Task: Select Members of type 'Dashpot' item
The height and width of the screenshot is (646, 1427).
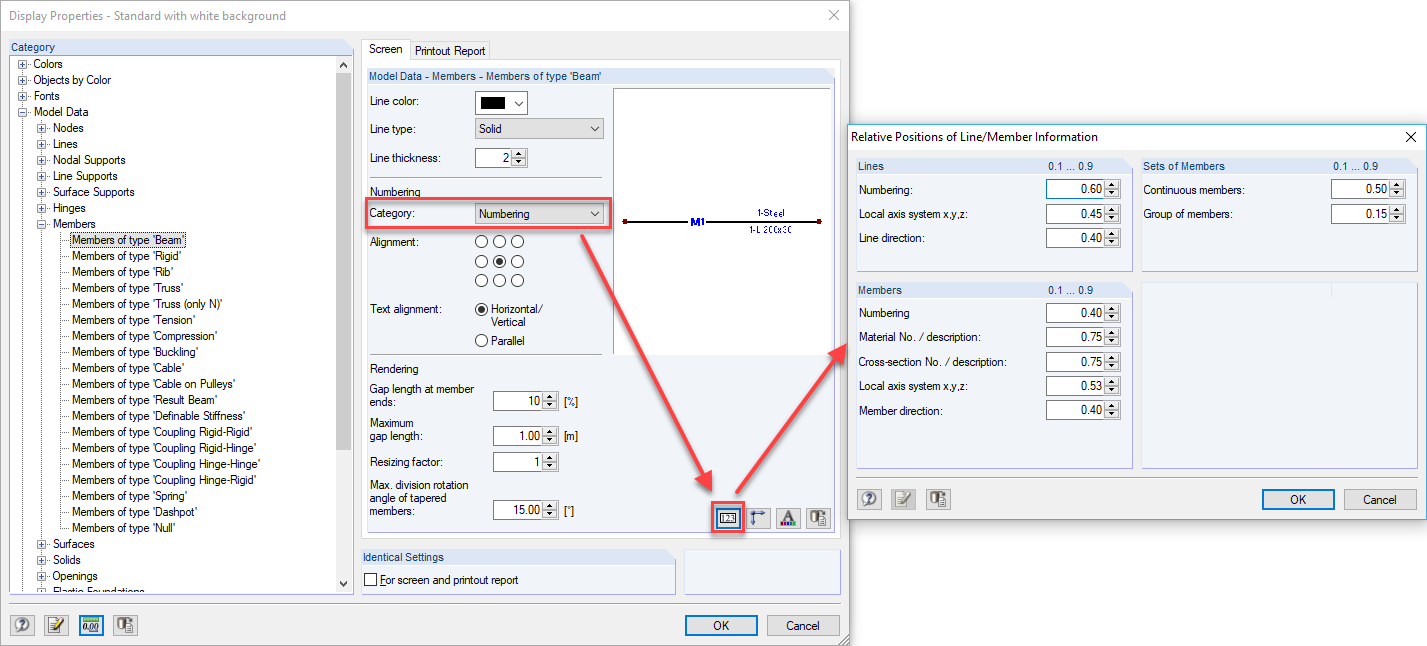Action: (x=135, y=512)
